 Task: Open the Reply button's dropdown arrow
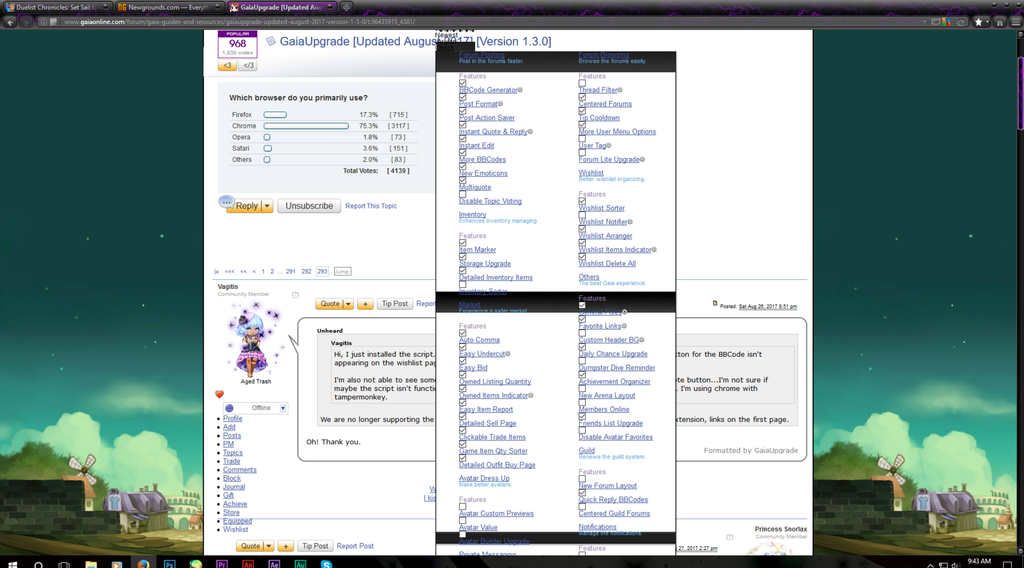(266, 206)
